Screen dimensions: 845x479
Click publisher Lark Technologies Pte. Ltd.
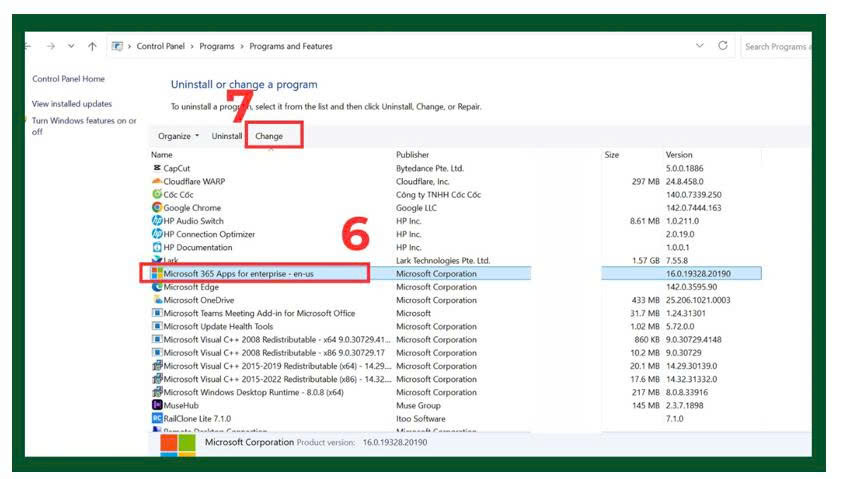[x=443, y=261]
